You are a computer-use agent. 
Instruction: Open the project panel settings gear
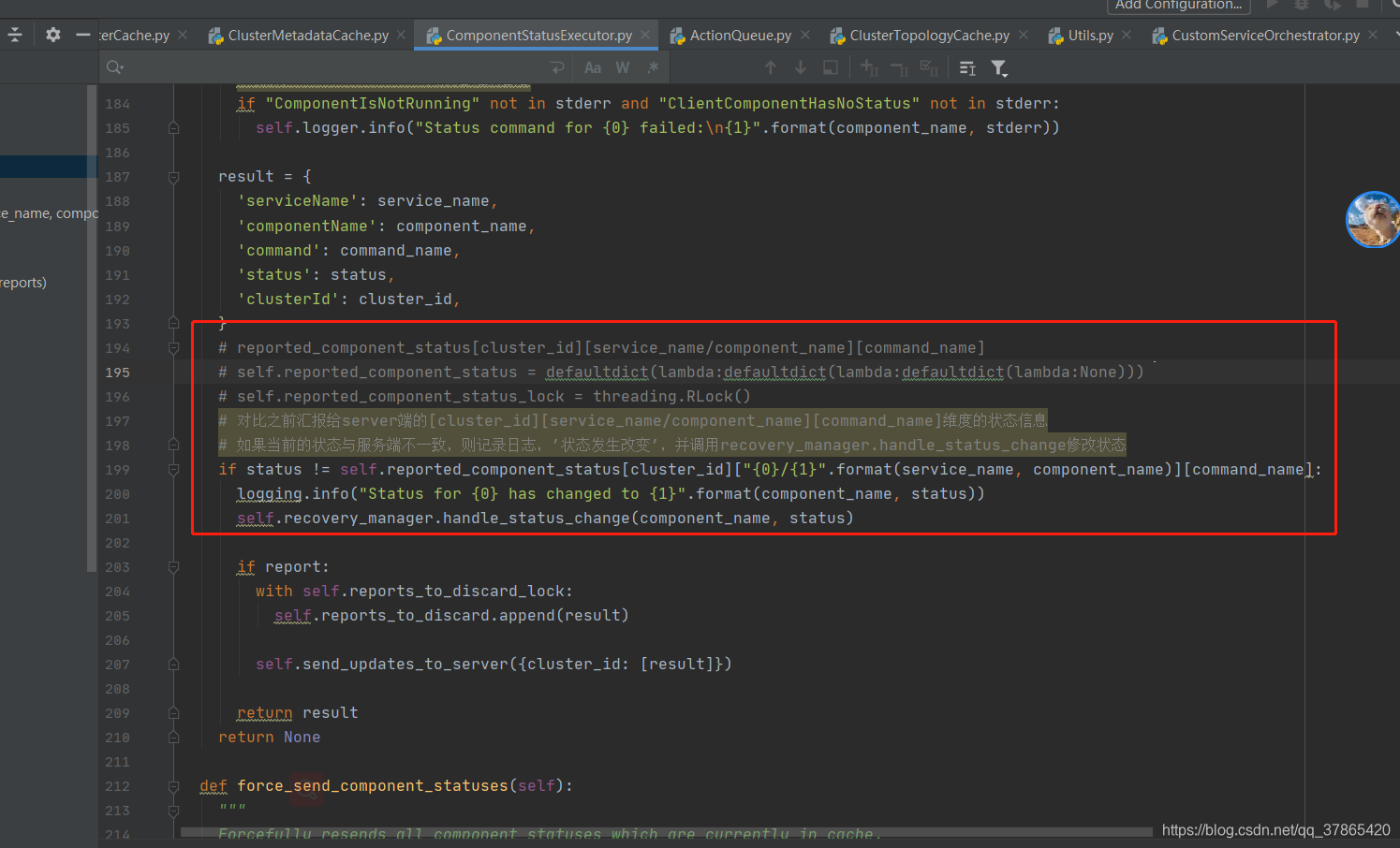53,35
